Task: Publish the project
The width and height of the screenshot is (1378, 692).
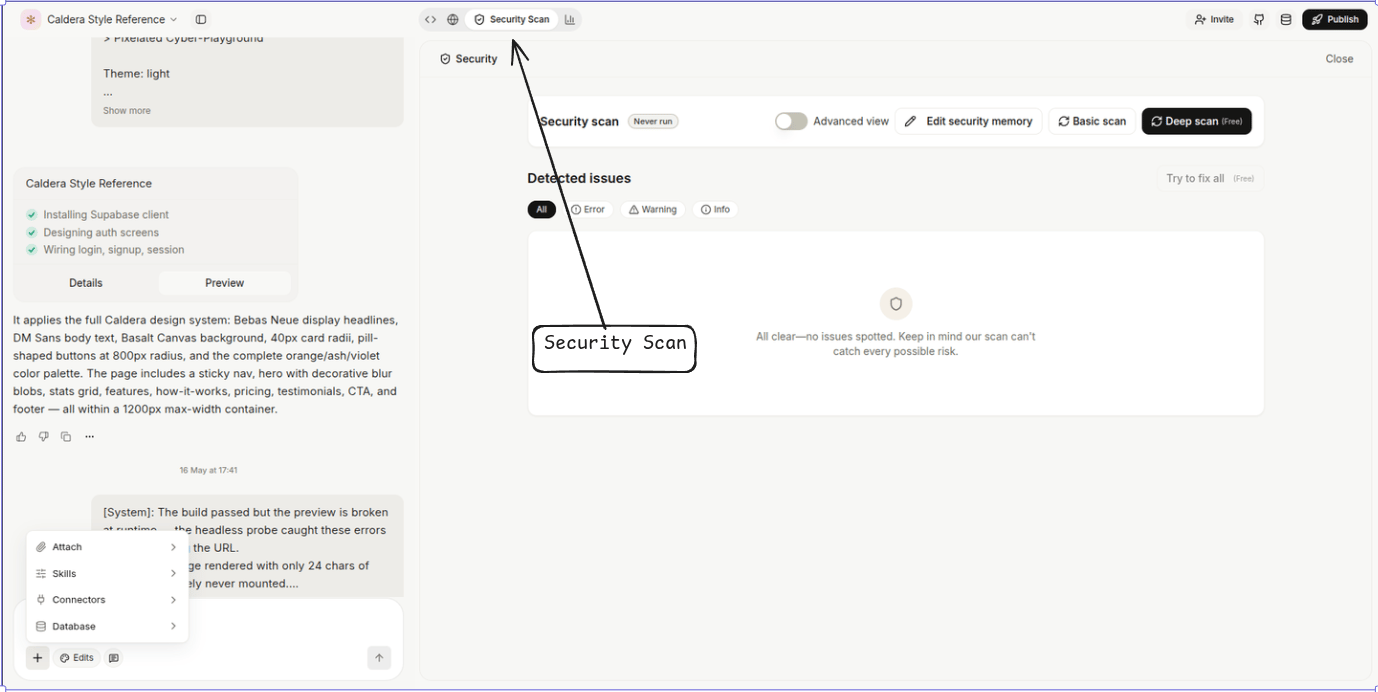Action: (1335, 19)
